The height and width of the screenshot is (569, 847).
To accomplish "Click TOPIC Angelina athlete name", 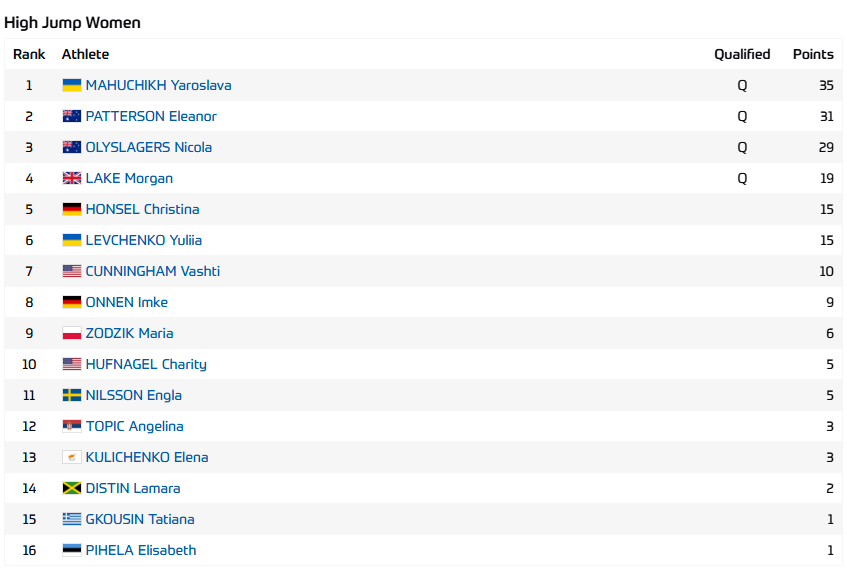I will 134,427.
